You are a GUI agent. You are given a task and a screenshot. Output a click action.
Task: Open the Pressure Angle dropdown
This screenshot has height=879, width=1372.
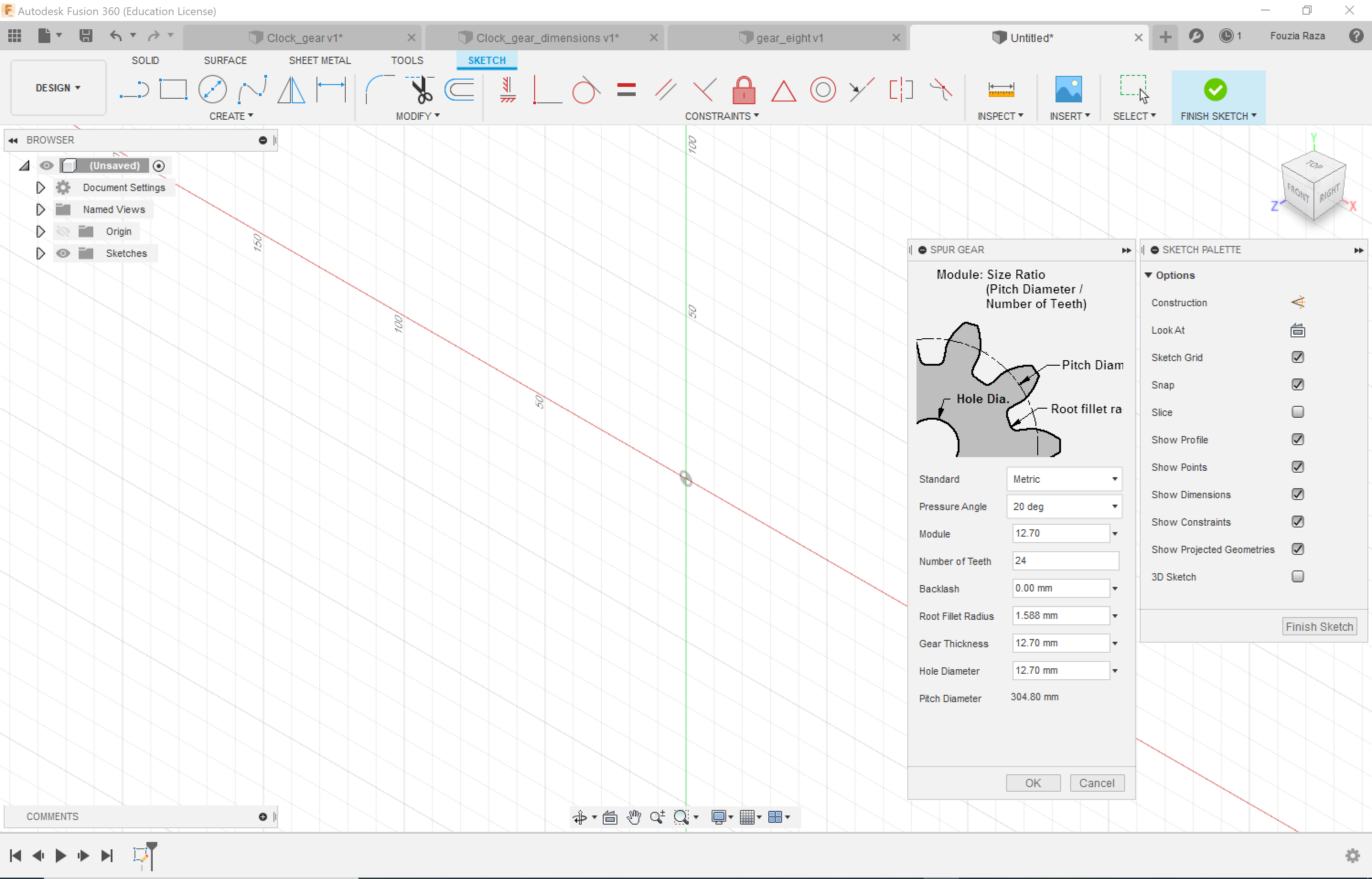click(1064, 506)
